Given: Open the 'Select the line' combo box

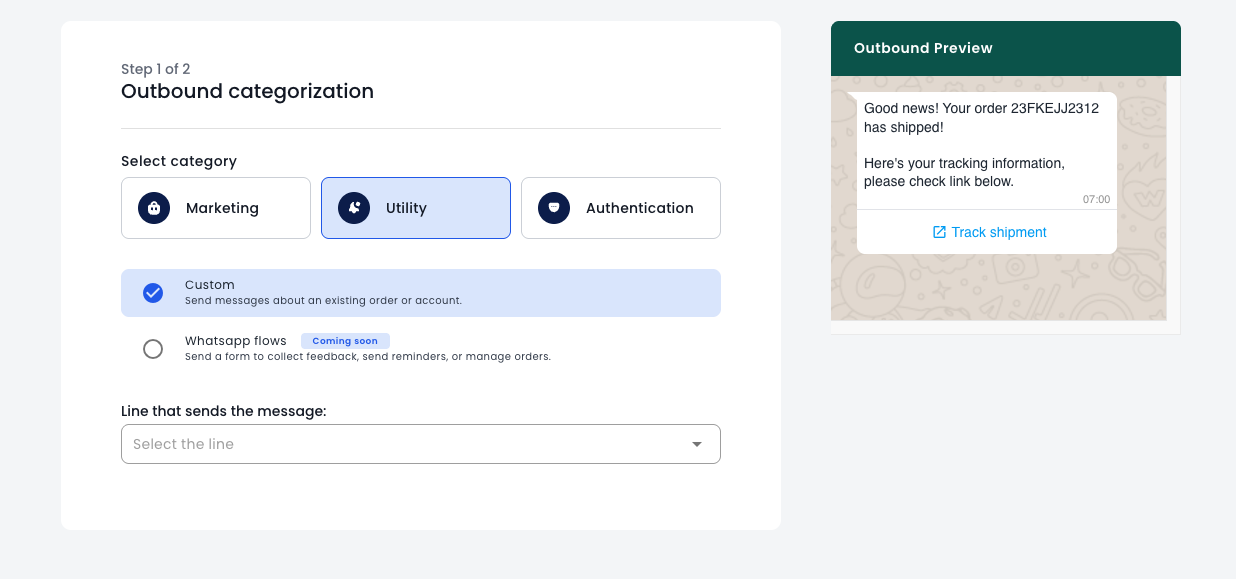Looking at the screenshot, I should [x=400, y=444].
